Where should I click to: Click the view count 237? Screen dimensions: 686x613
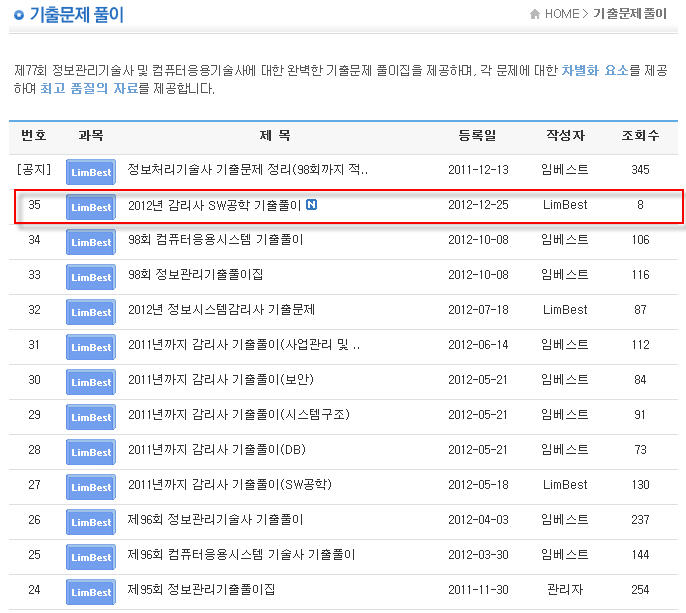coord(640,520)
